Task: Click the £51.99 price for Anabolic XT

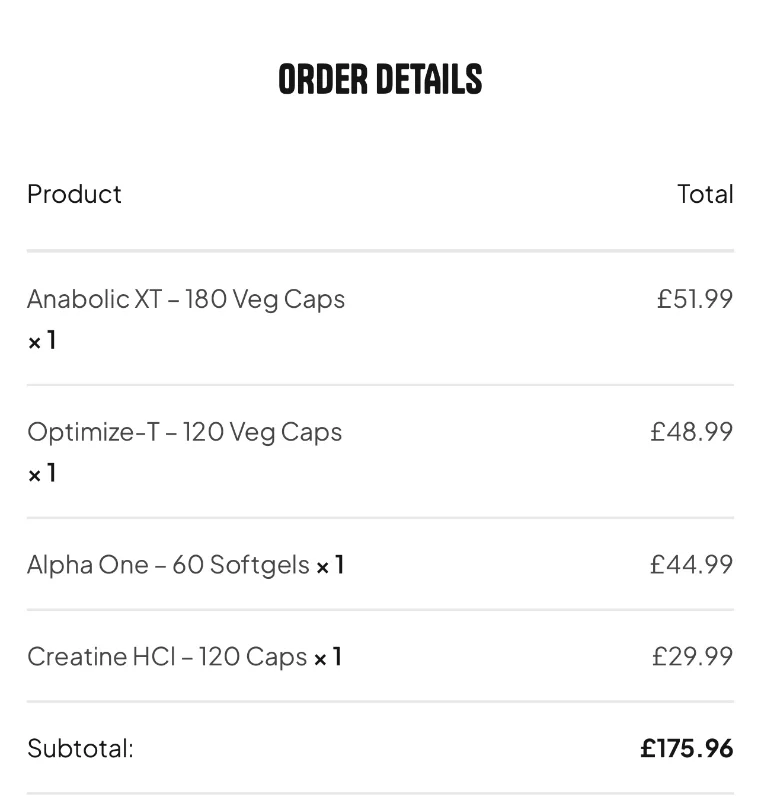Action: click(695, 299)
